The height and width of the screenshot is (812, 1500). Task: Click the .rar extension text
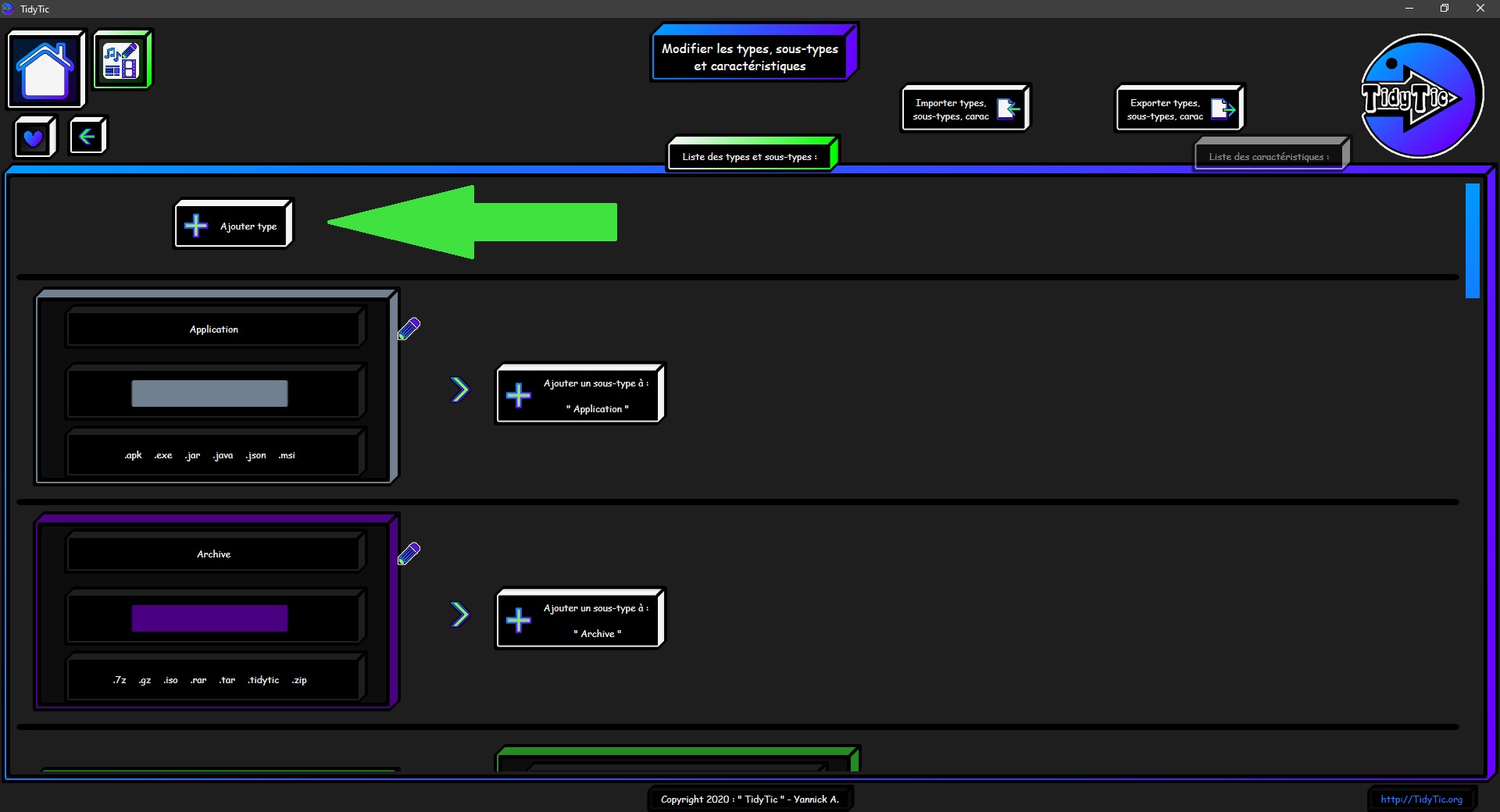coord(198,680)
